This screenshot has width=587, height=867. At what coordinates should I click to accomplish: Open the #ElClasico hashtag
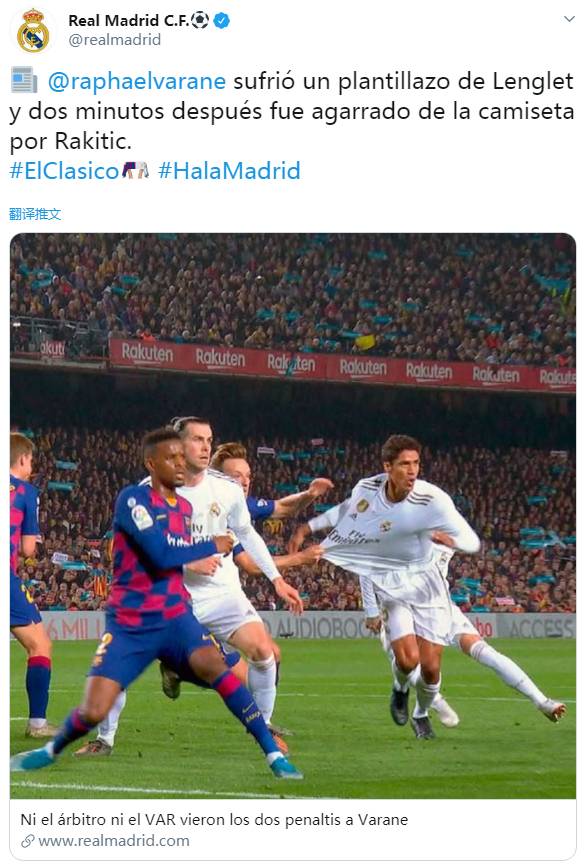click(x=64, y=171)
